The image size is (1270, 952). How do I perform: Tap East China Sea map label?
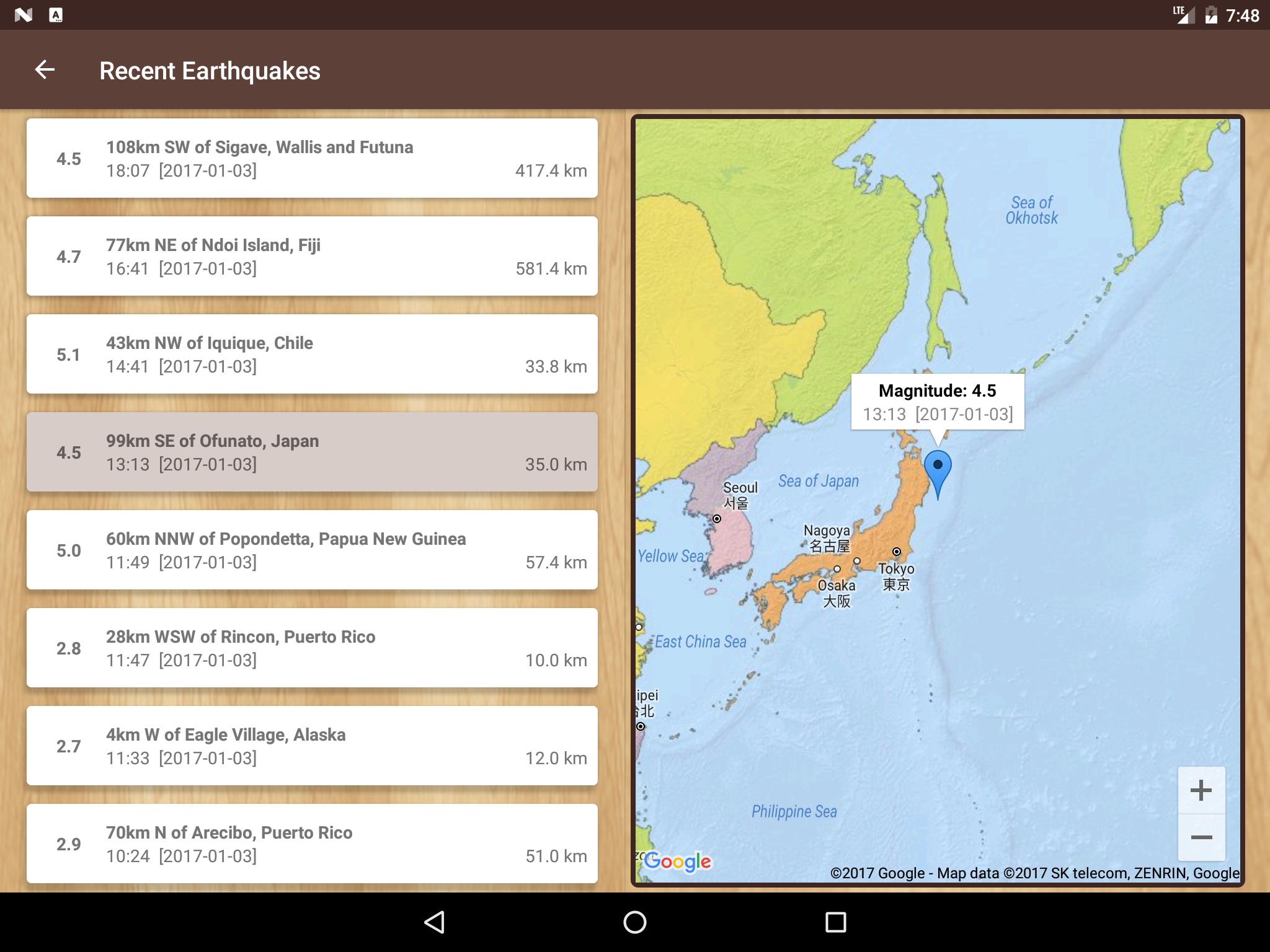[701, 641]
